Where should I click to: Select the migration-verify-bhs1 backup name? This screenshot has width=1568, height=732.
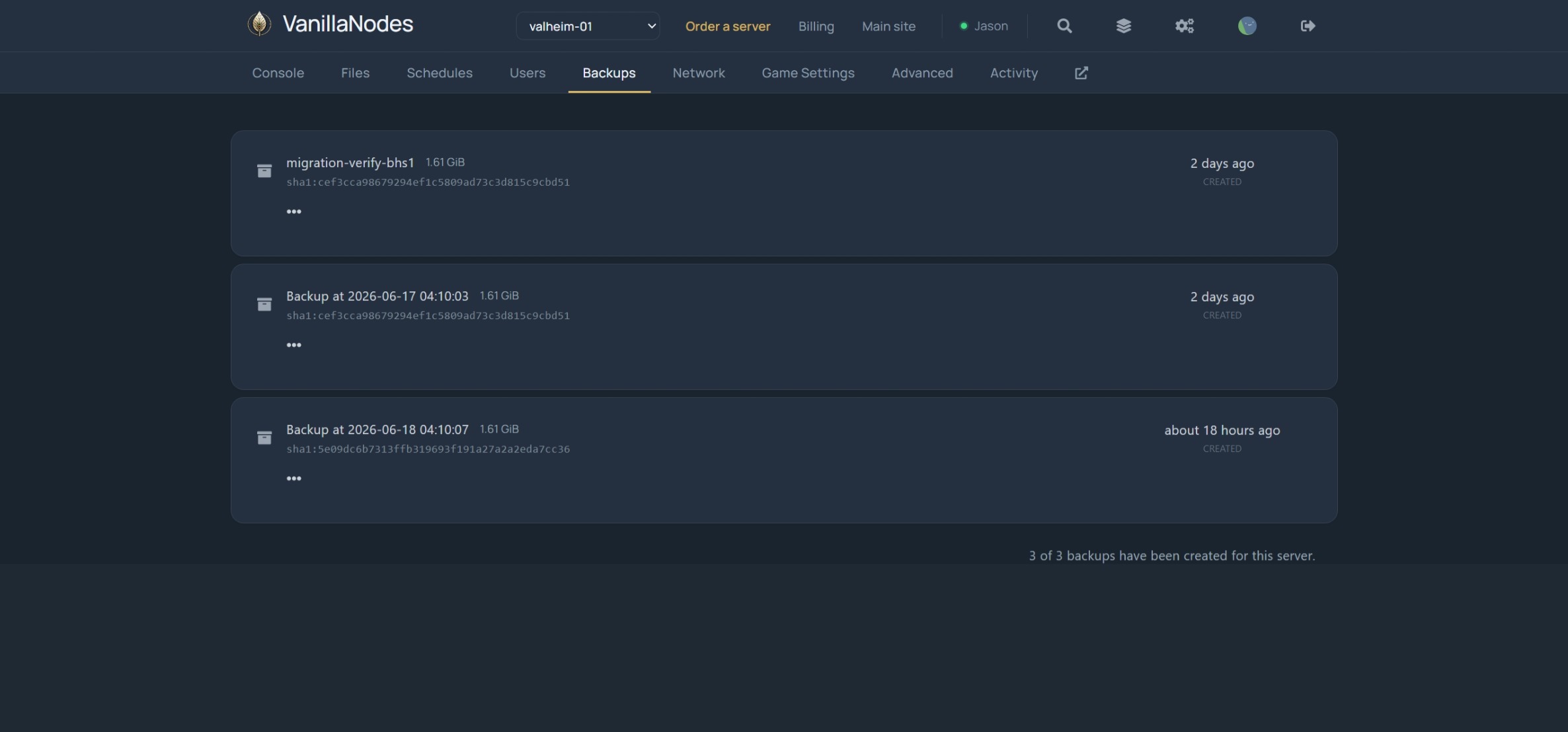(x=350, y=163)
